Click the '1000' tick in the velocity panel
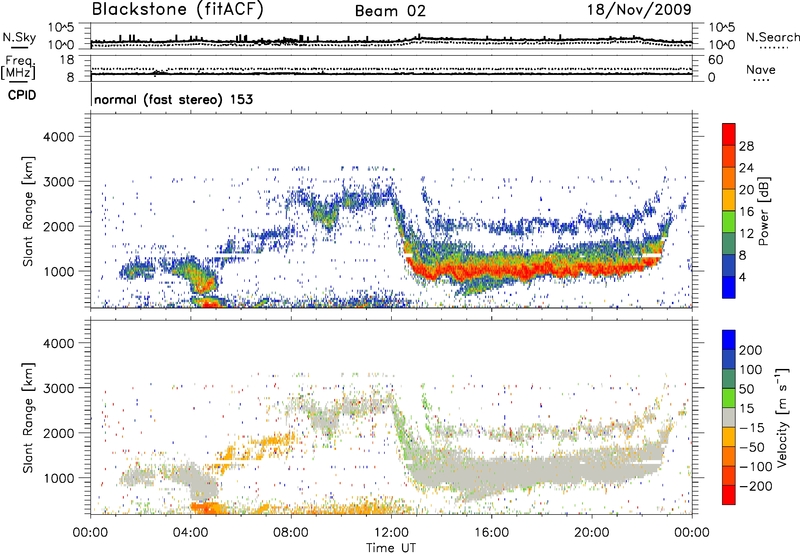Image resolution: width=800 pixels, height=554 pixels. [x=58, y=478]
